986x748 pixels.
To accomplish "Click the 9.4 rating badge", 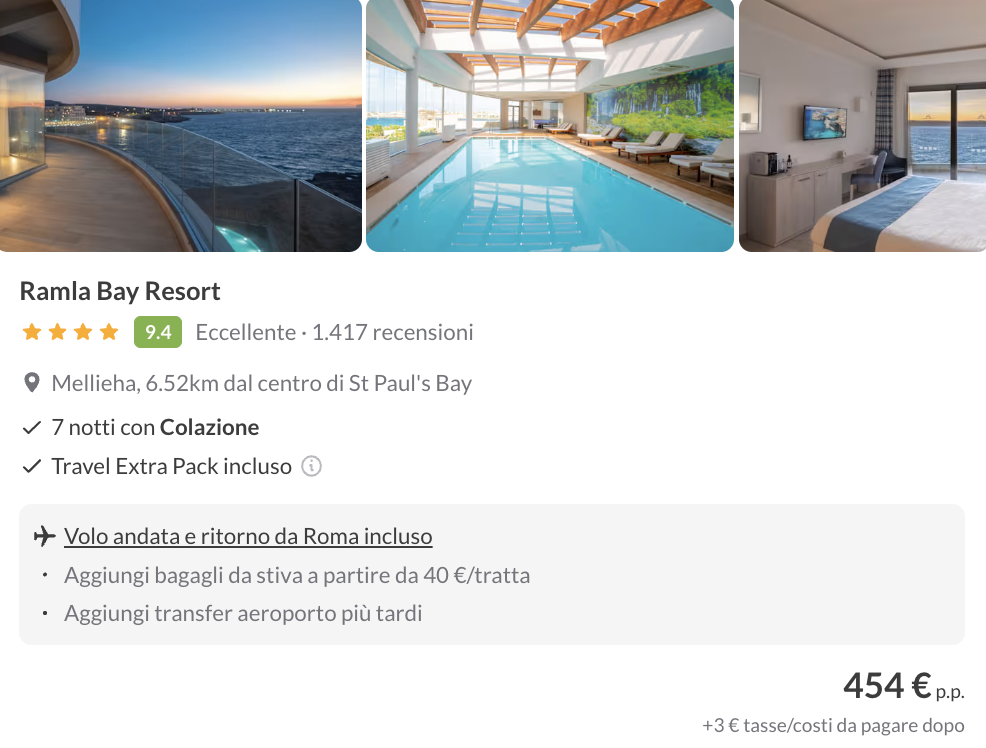I will tap(158, 332).
